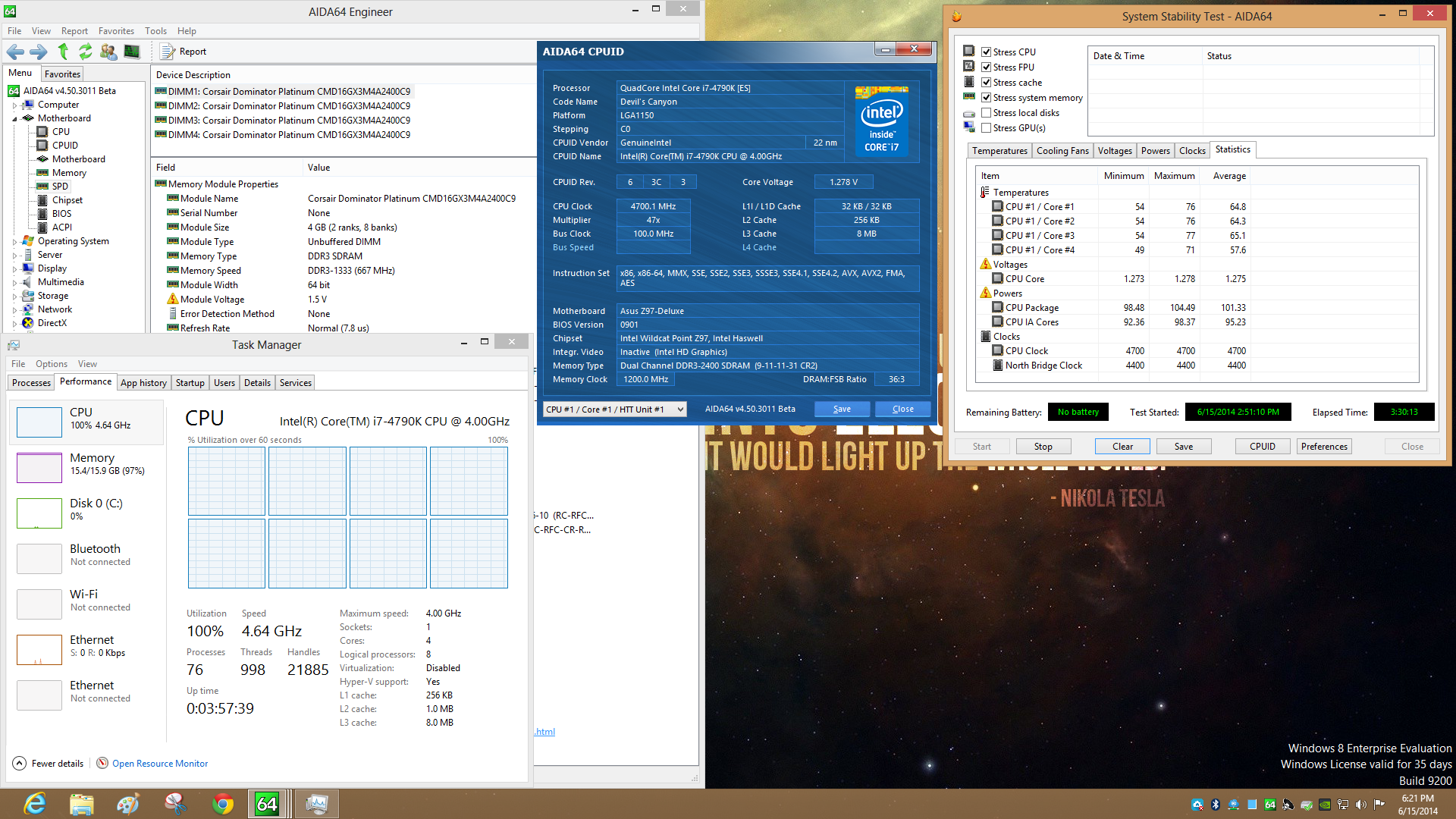Open Resource Monitor link in Task Manager
The height and width of the screenshot is (819, 1456).
pos(160,764)
